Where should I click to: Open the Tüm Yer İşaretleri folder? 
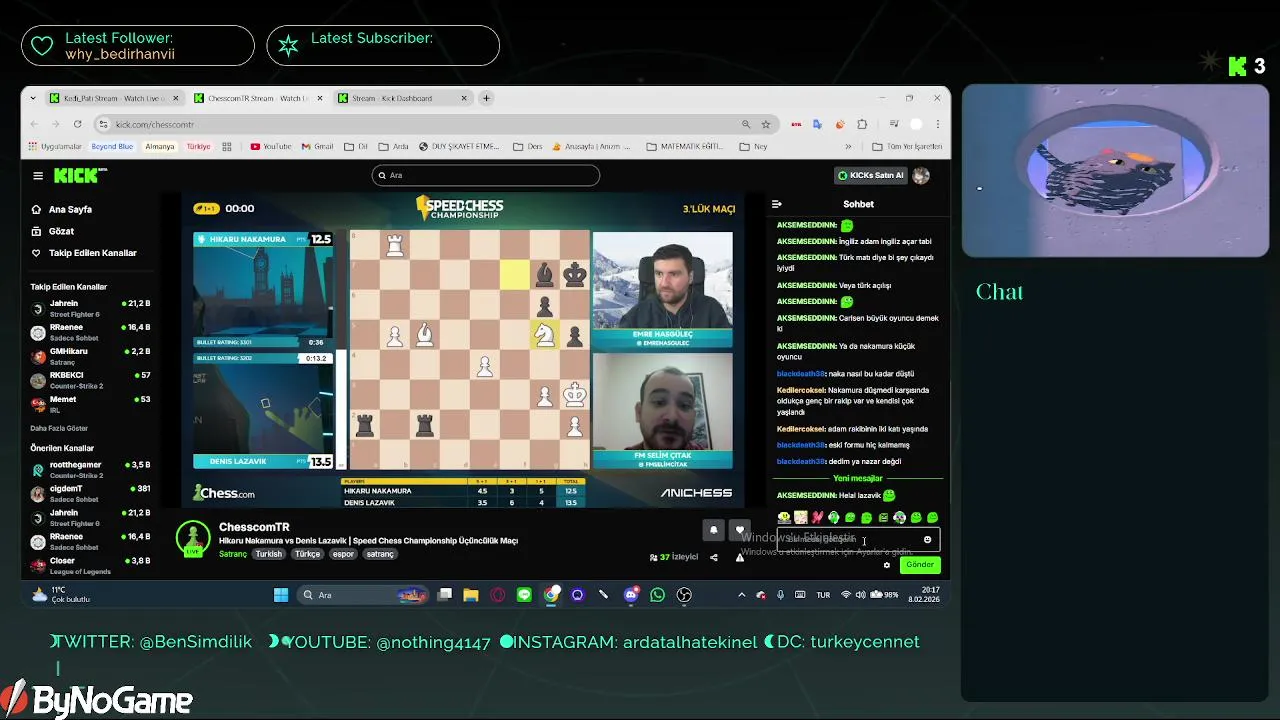pos(908,146)
